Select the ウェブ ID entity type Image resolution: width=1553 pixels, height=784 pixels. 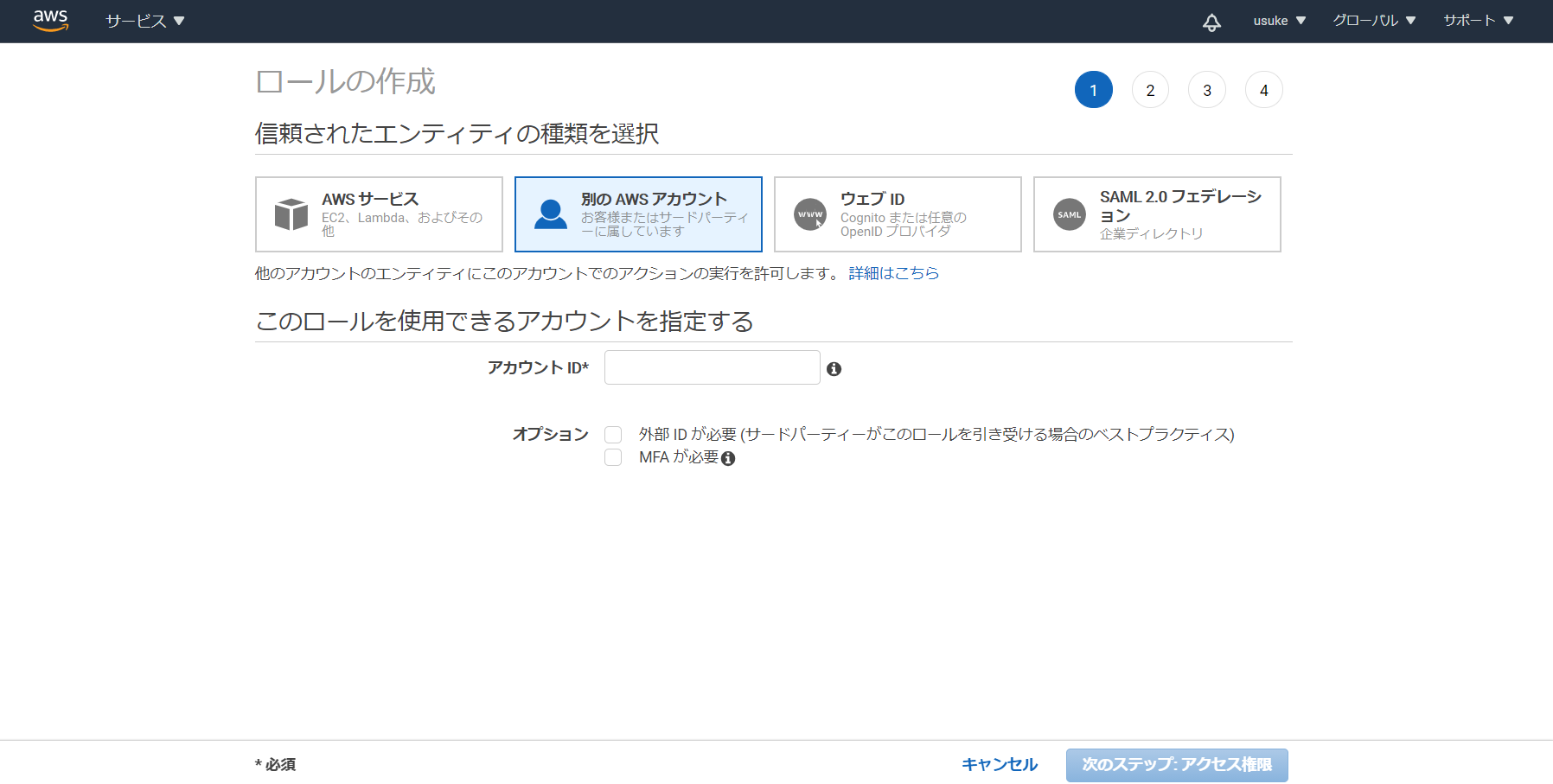pyautogui.click(x=898, y=214)
